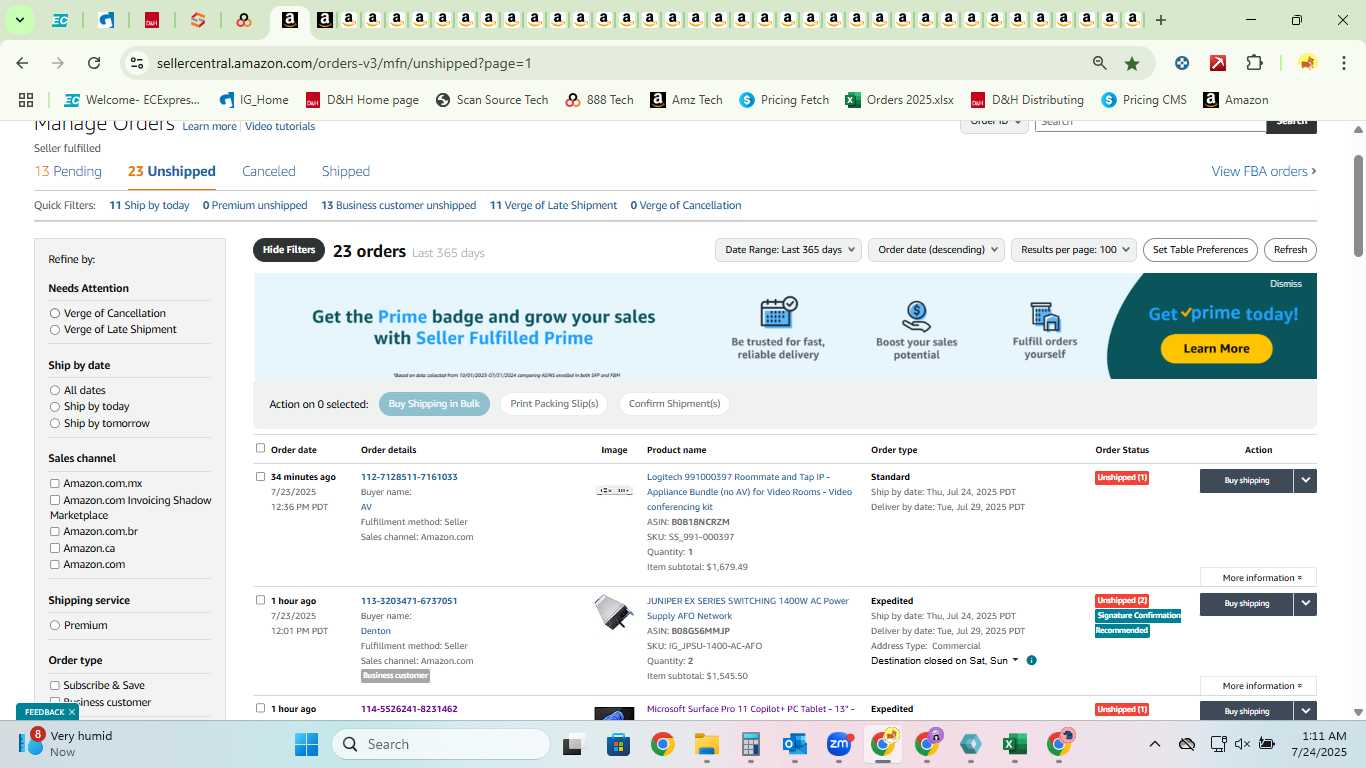Tick the checkbox for order 112-7128511-7161033

[261, 476]
